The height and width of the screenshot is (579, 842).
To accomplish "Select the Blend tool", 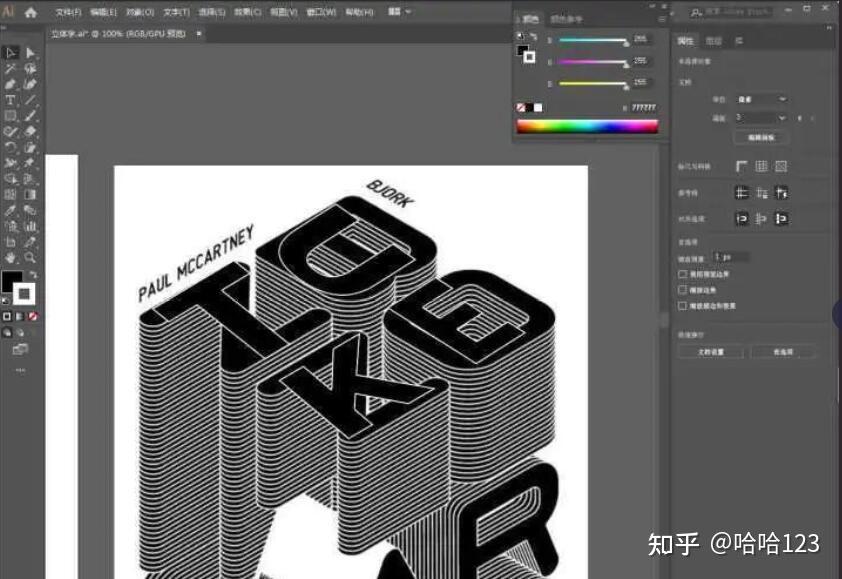I will [x=30, y=211].
